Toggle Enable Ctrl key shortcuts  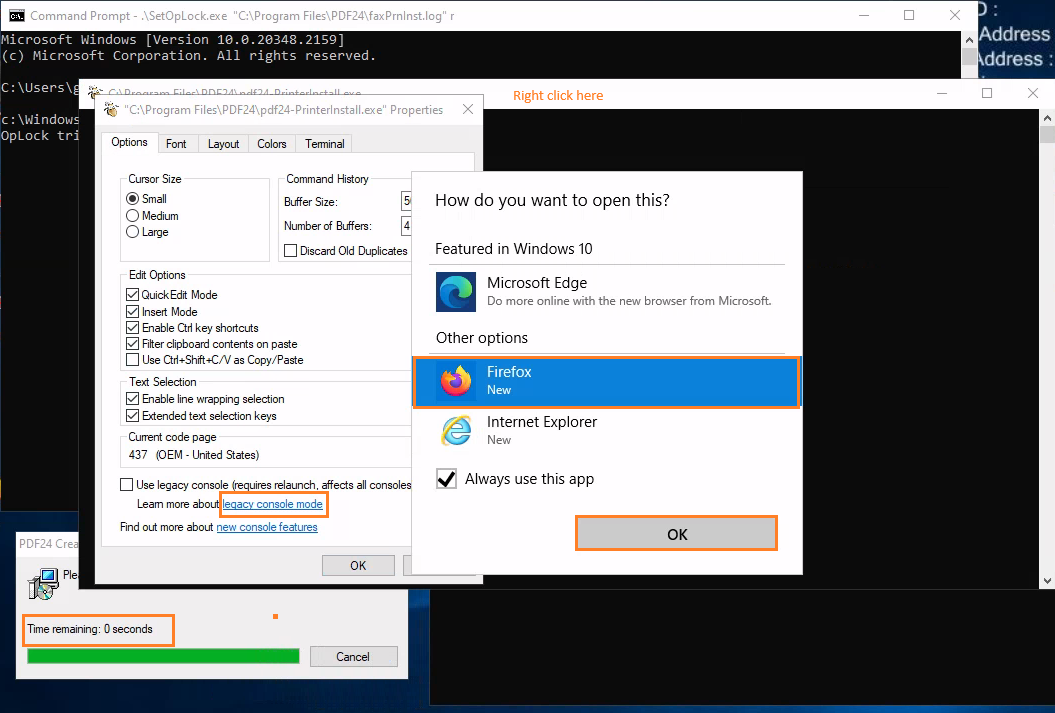click(x=133, y=328)
